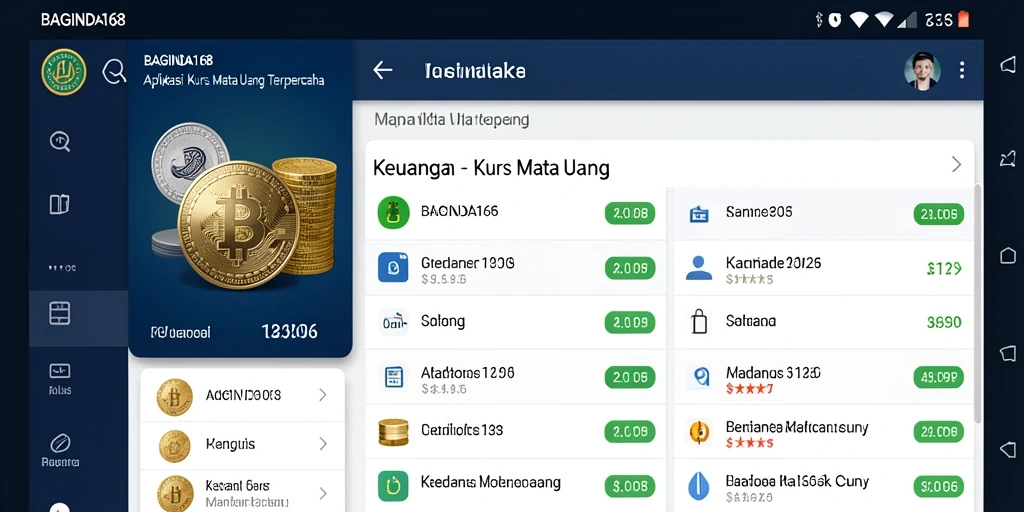Viewport: 1024px width, 512px height.
Task: Tap the green 23.006 button for Sanine206
Action: (938, 214)
